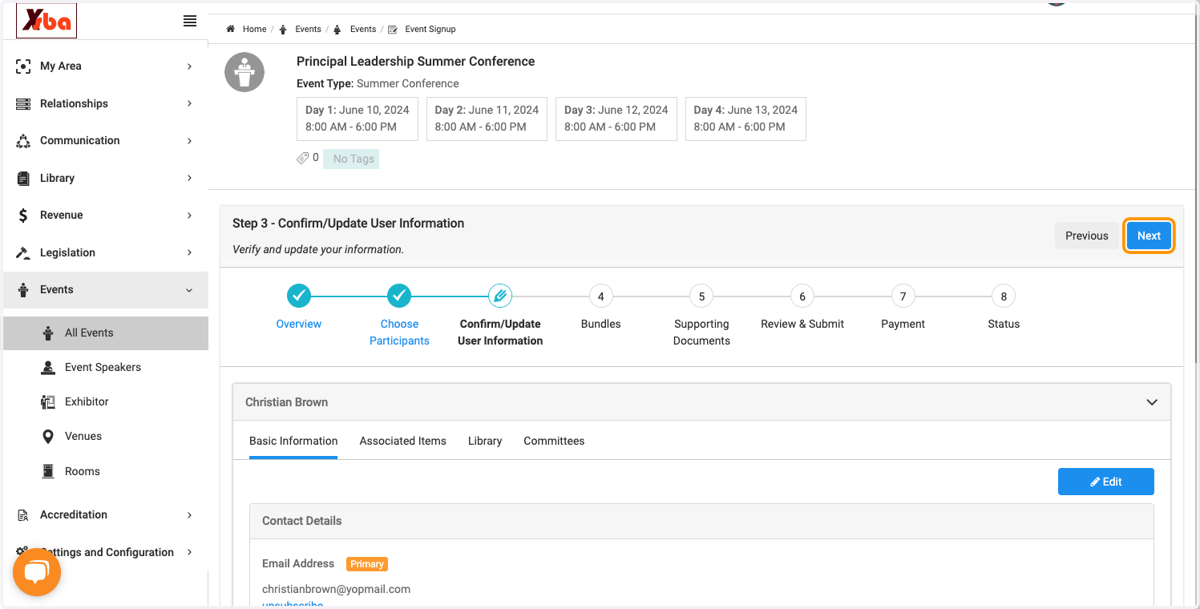Image resolution: width=1200 pixels, height=609 pixels.
Task: Open the orange chat bubble widget
Action: coord(37,573)
